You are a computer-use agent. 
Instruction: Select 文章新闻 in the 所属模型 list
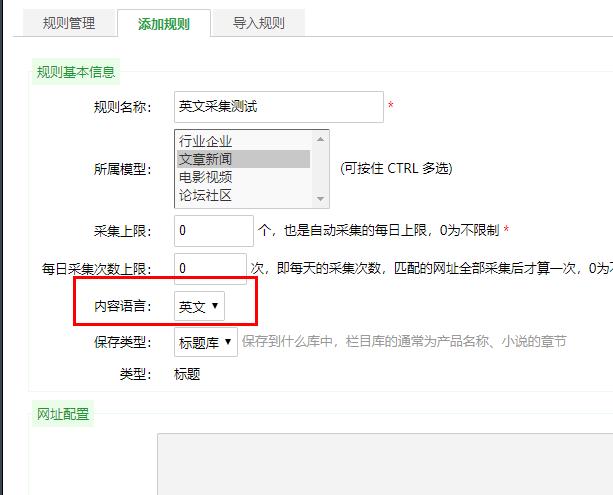pyautogui.click(x=243, y=159)
